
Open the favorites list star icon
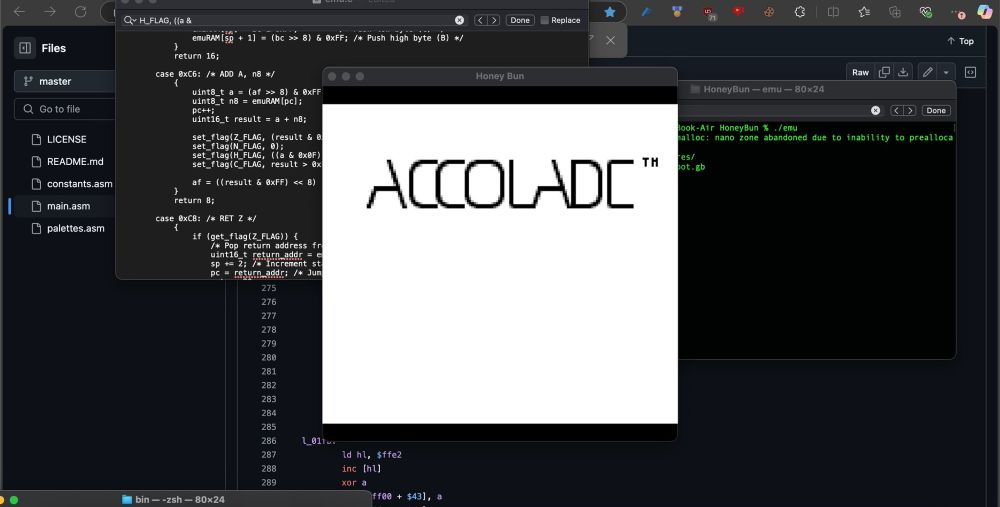click(864, 11)
